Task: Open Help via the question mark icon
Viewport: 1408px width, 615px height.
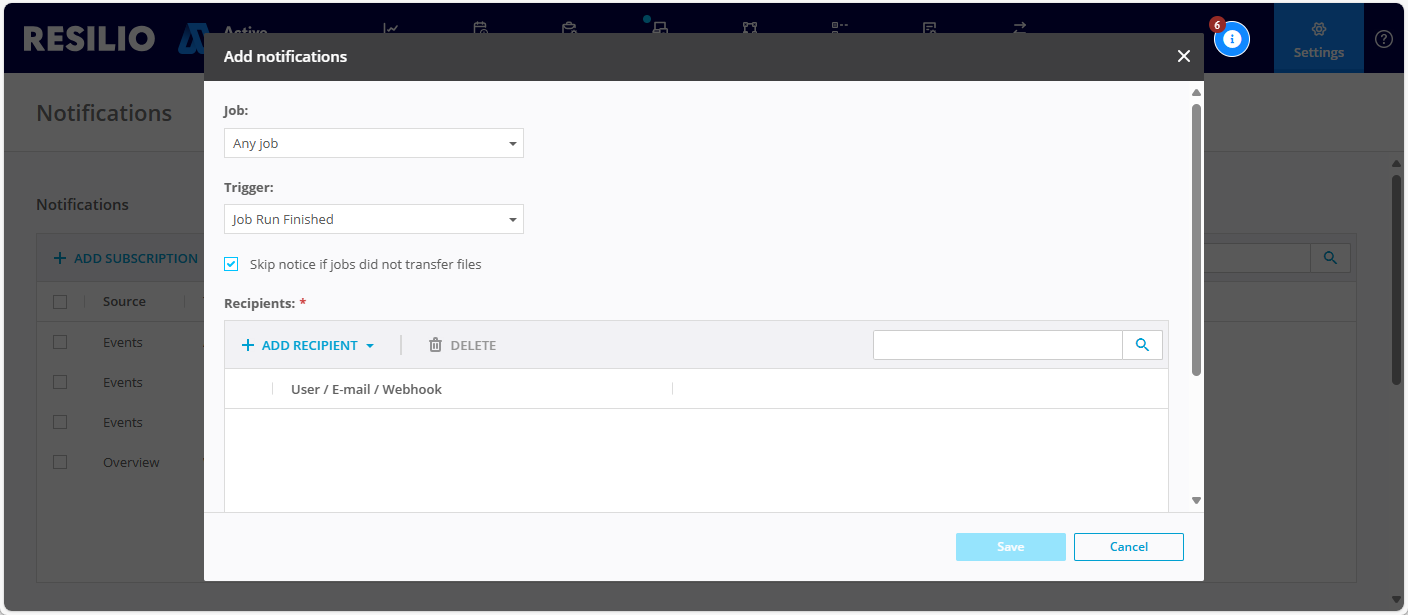Action: pyautogui.click(x=1384, y=38)
